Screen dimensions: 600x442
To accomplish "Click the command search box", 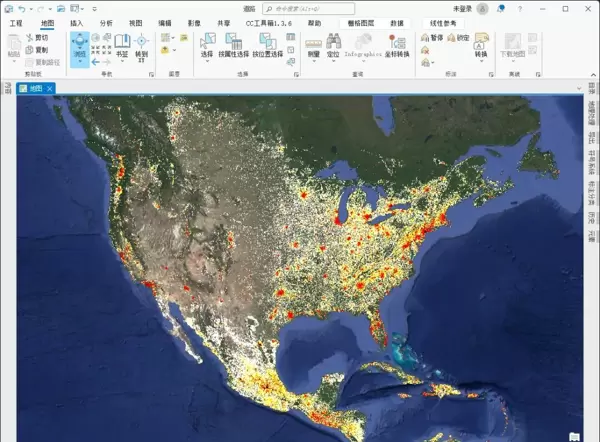I will point(300,8).
